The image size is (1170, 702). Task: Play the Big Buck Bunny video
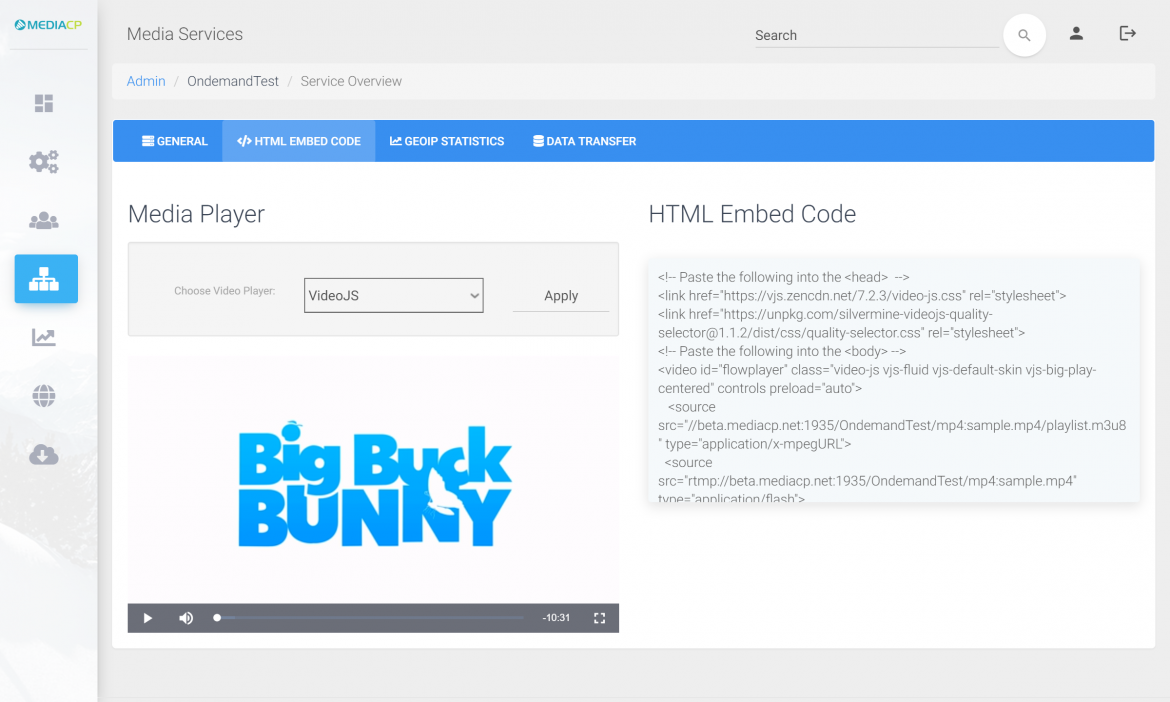148,618
